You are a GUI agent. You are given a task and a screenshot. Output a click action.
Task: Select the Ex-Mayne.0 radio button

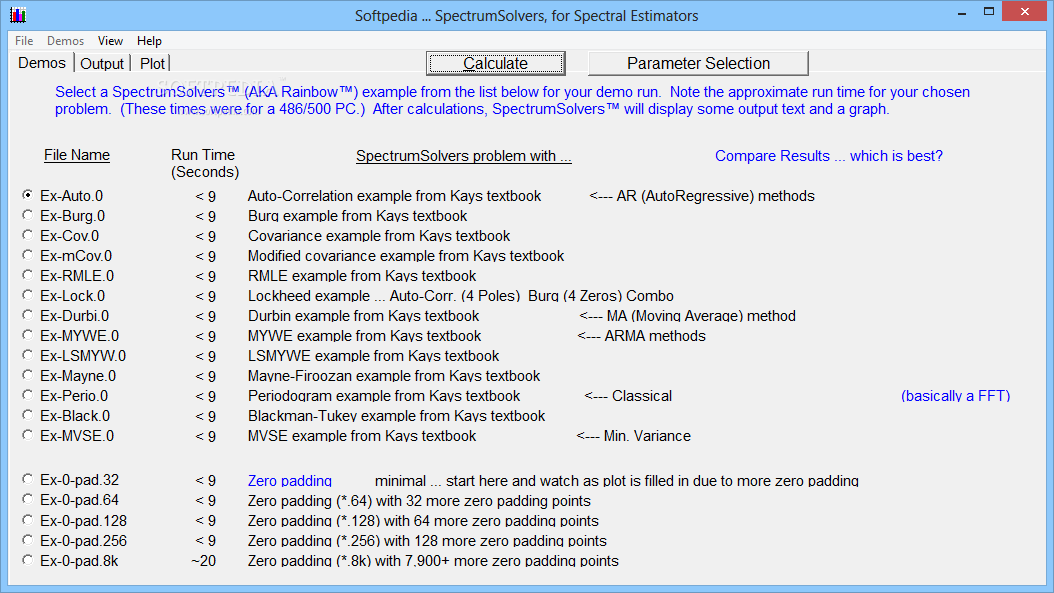tap(28, 375)
